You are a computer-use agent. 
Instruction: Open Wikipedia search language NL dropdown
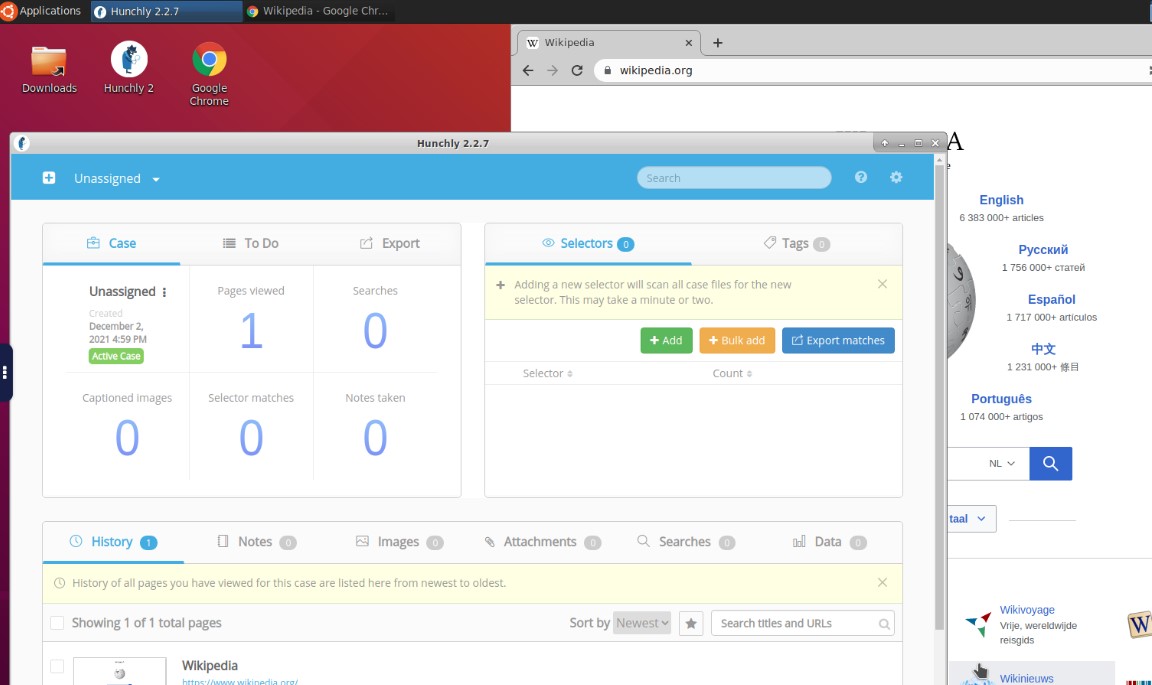point(1002,464)
